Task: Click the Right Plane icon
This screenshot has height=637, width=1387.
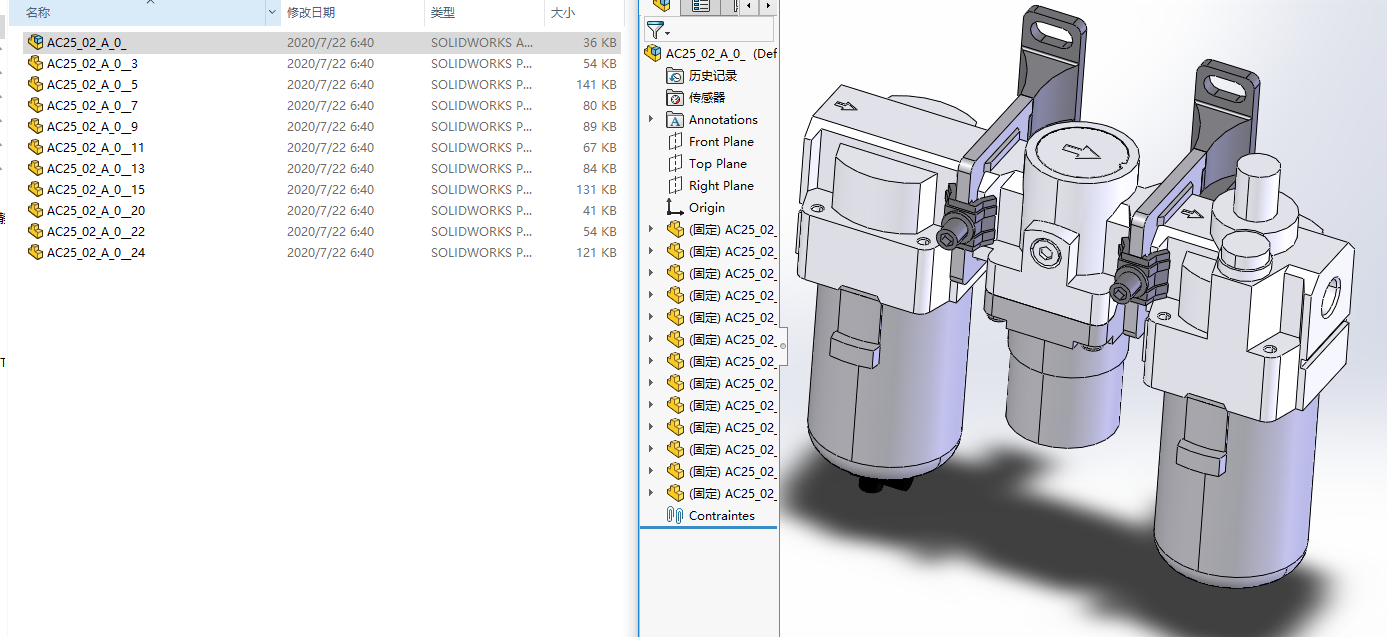Action: [675, 186]
